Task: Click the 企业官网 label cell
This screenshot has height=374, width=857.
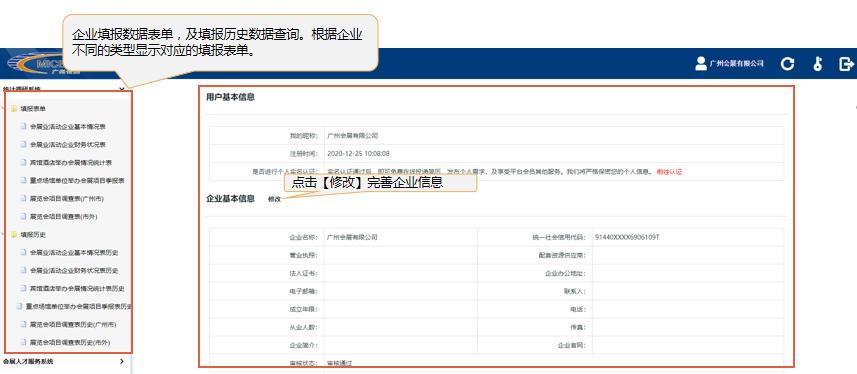Action: 535,346
